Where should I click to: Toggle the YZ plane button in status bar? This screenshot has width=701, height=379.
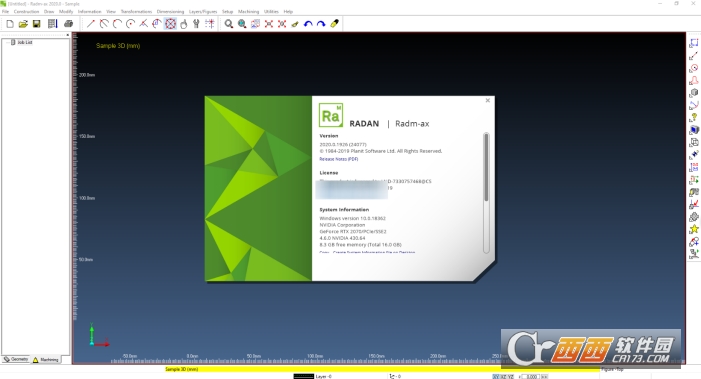pyautogui.click(x=510, y=376)
